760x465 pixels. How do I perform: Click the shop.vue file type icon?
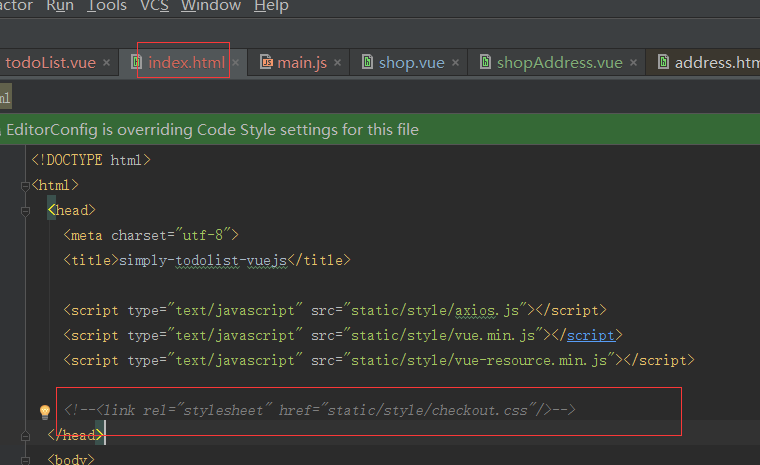pyautogui.click(x=367, y=62)
